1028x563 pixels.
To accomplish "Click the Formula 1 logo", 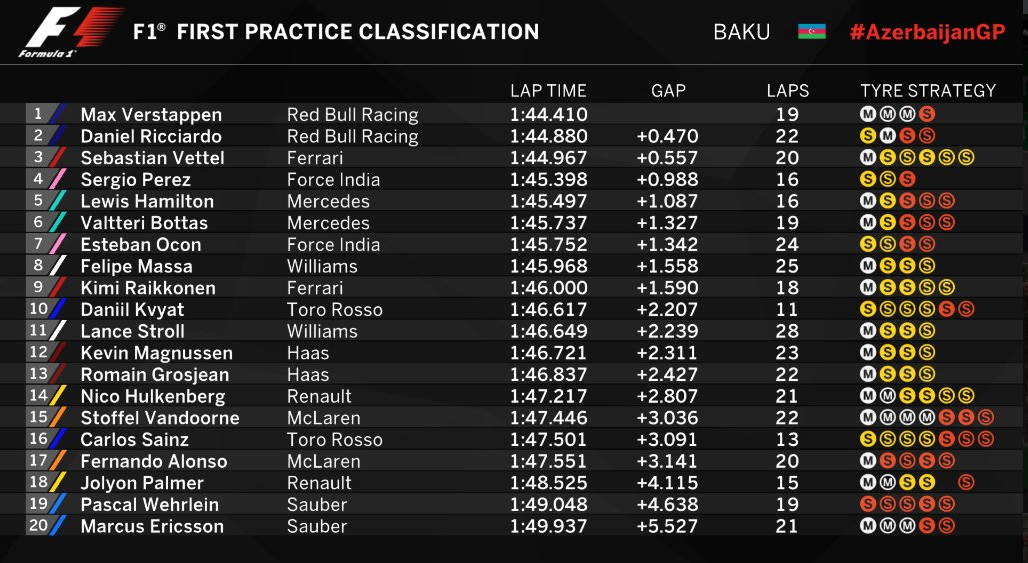I will [71, 32].
